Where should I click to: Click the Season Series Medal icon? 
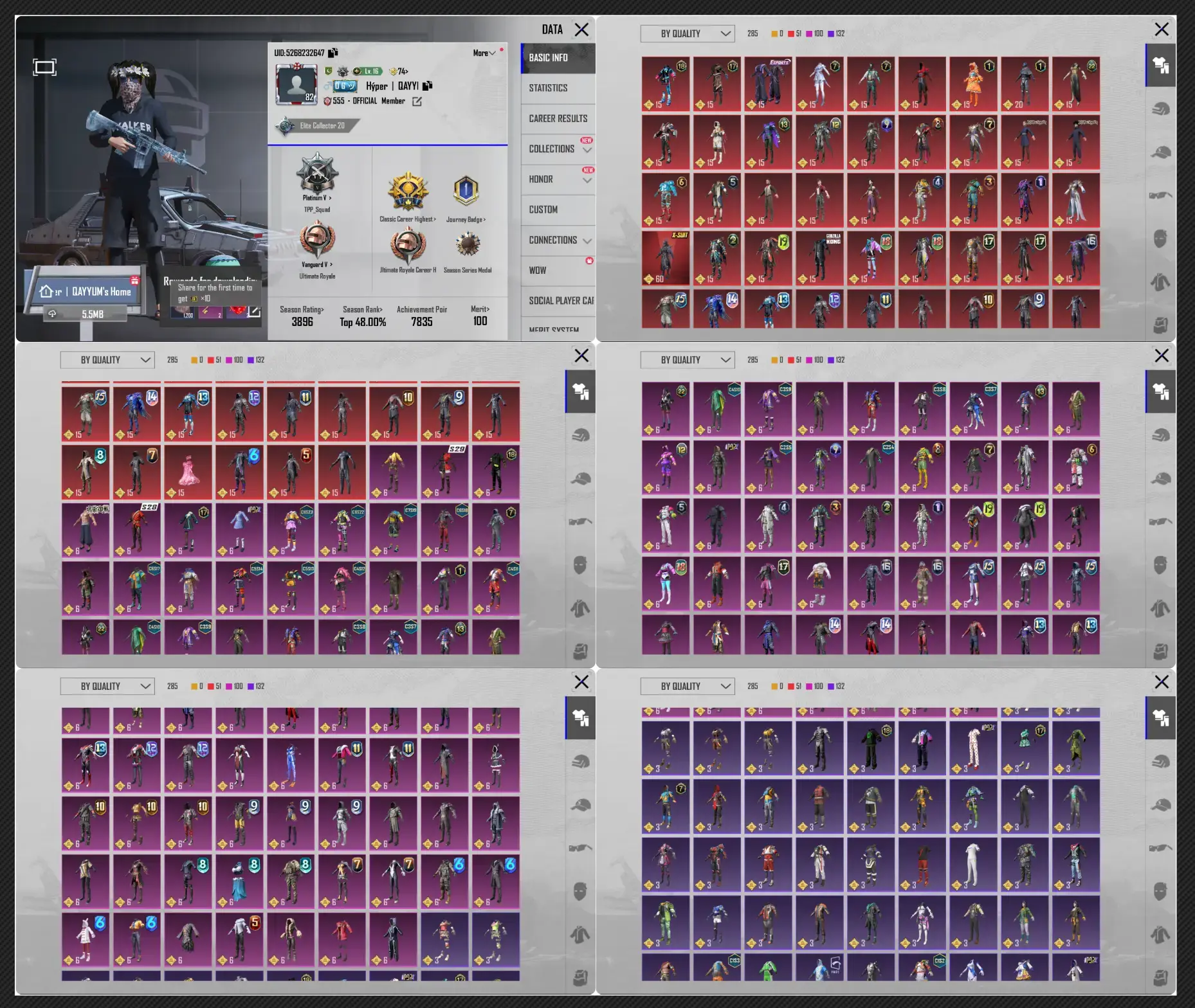coord(468,245)
